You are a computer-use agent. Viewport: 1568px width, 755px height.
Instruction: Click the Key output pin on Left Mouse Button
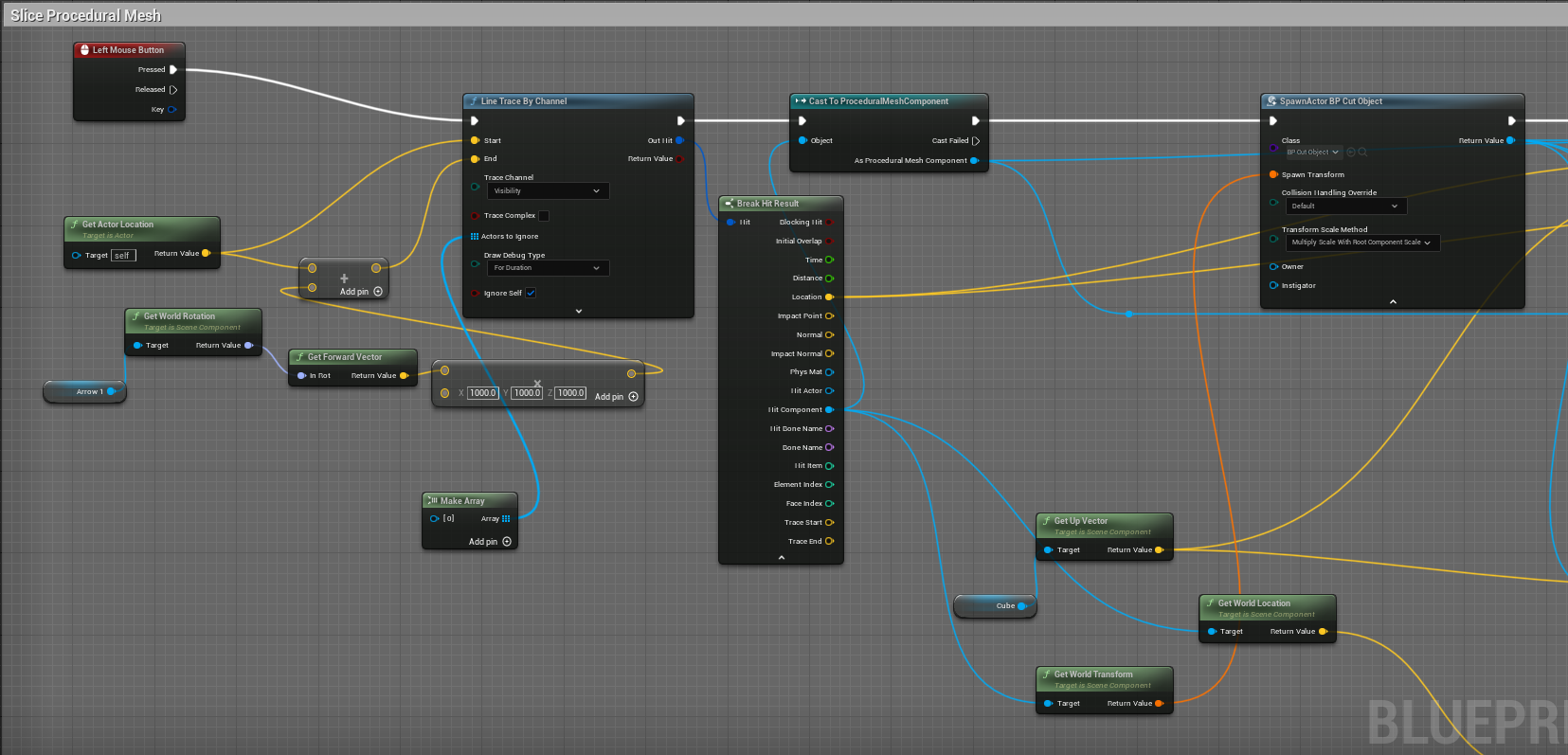click(171, 110)
